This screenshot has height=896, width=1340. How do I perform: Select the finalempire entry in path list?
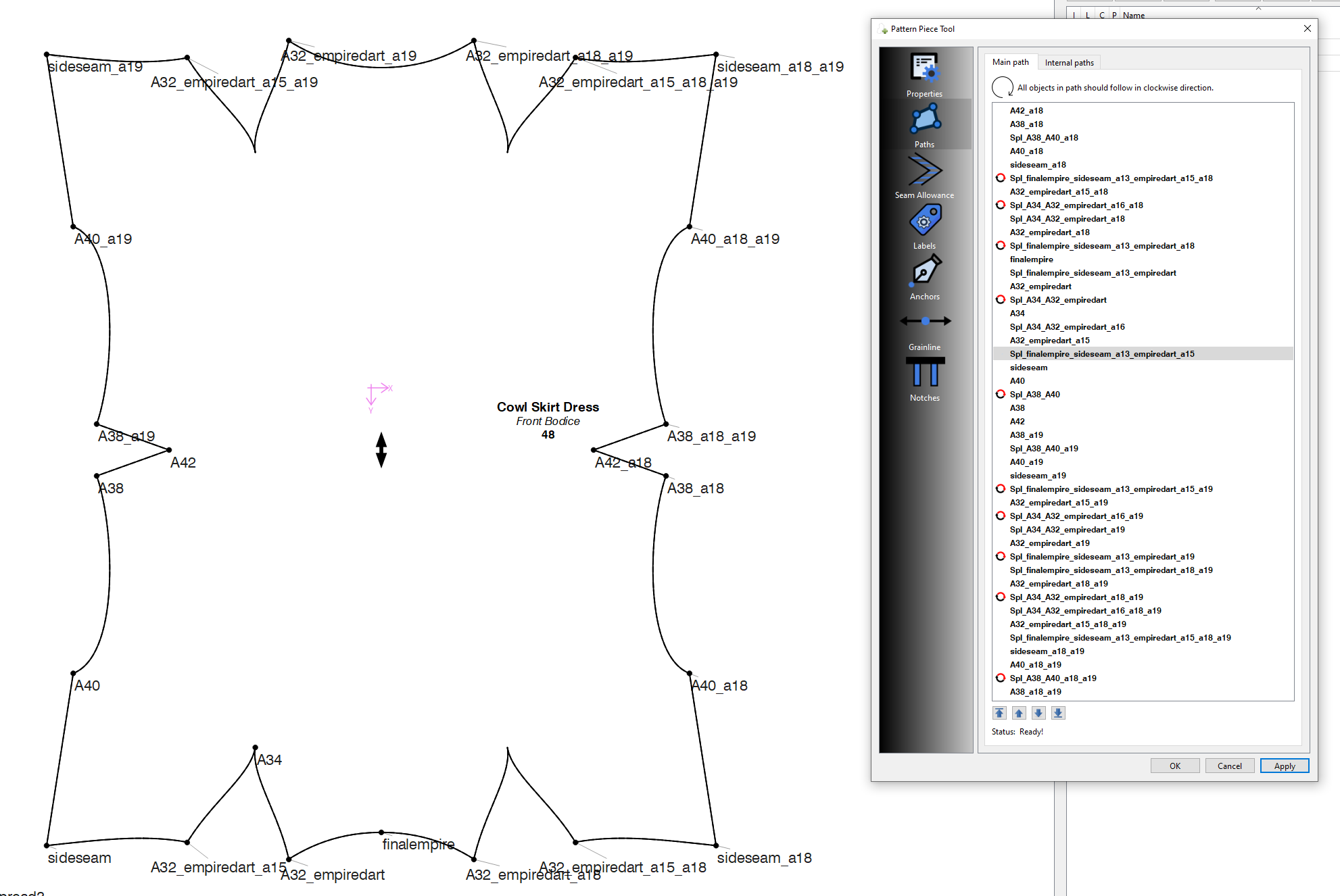[x=1031, y=259]
